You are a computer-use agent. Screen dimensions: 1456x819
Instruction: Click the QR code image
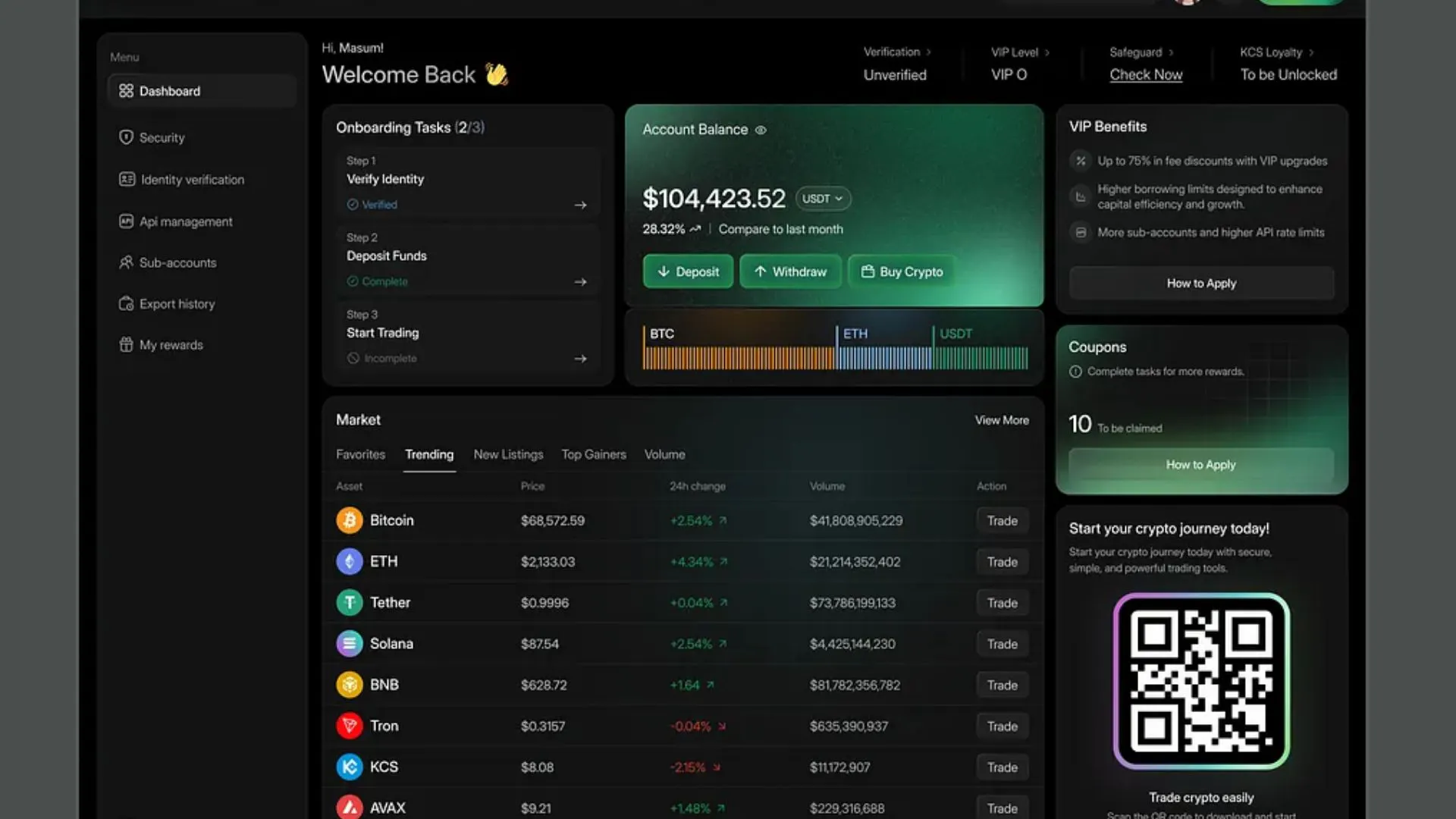pos(1201,681)
